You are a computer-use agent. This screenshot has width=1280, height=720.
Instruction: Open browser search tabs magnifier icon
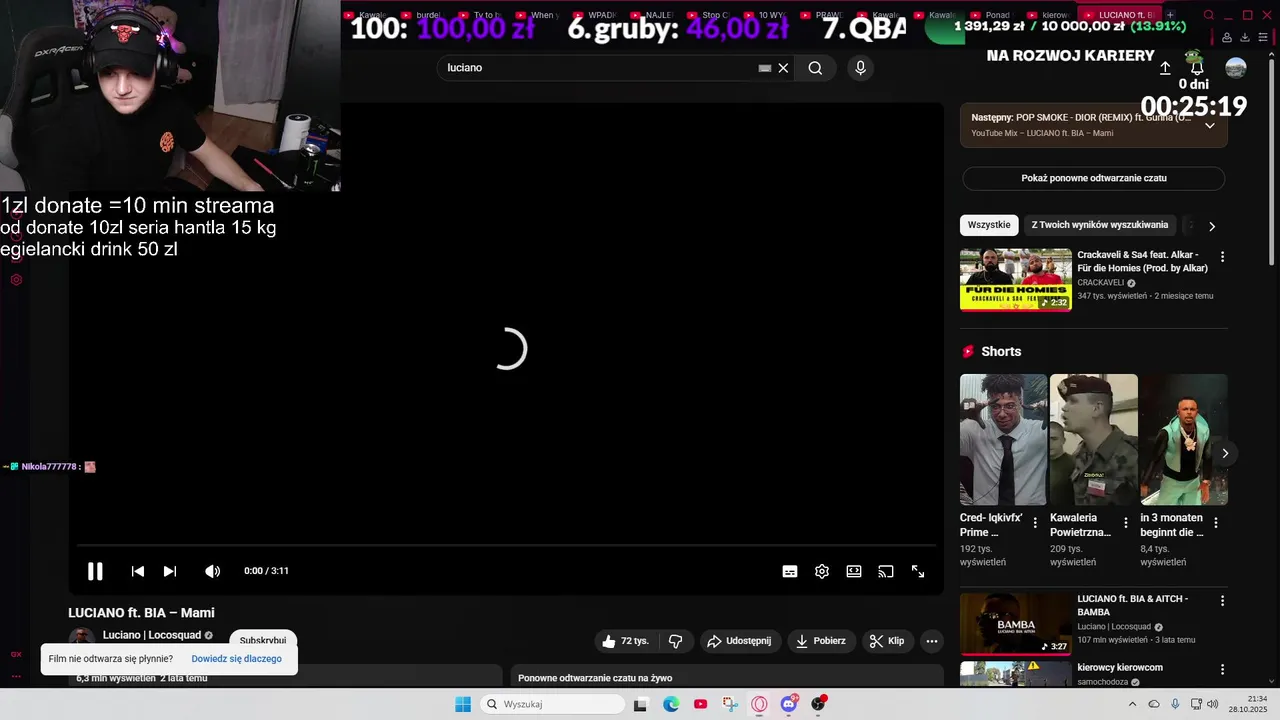[1209, 15]
